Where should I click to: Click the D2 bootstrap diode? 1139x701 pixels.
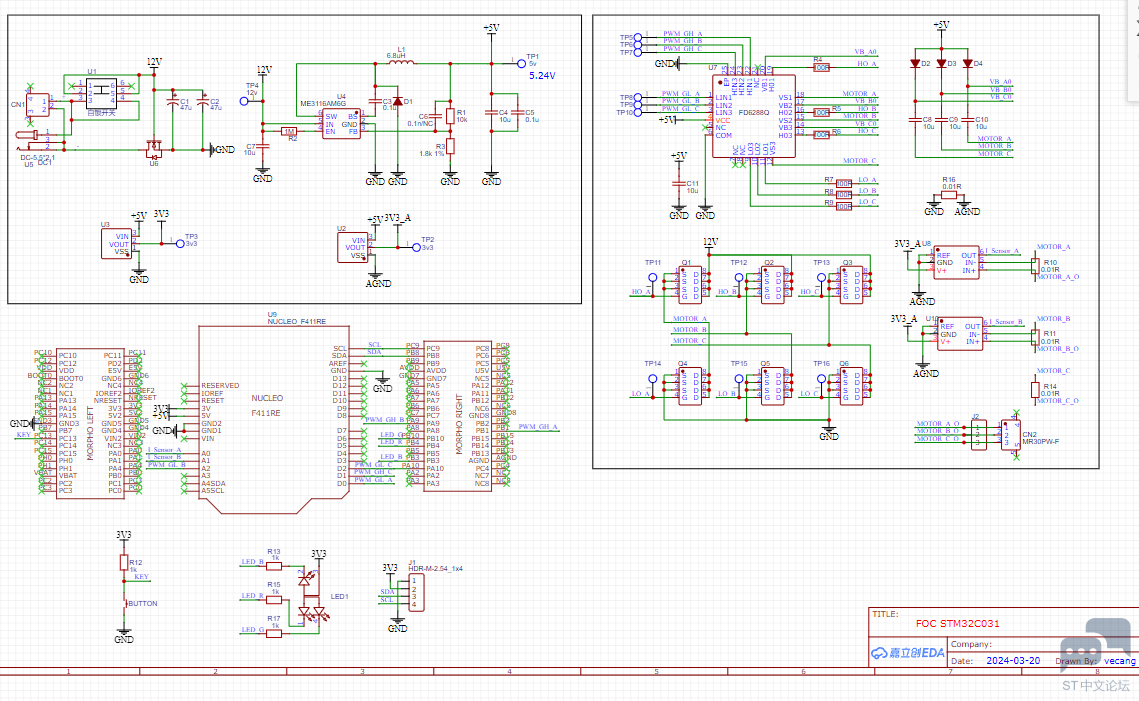point(915,64)
